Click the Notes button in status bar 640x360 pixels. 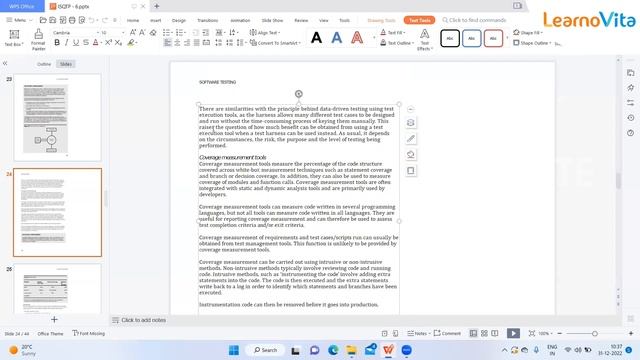click(417, 333)
